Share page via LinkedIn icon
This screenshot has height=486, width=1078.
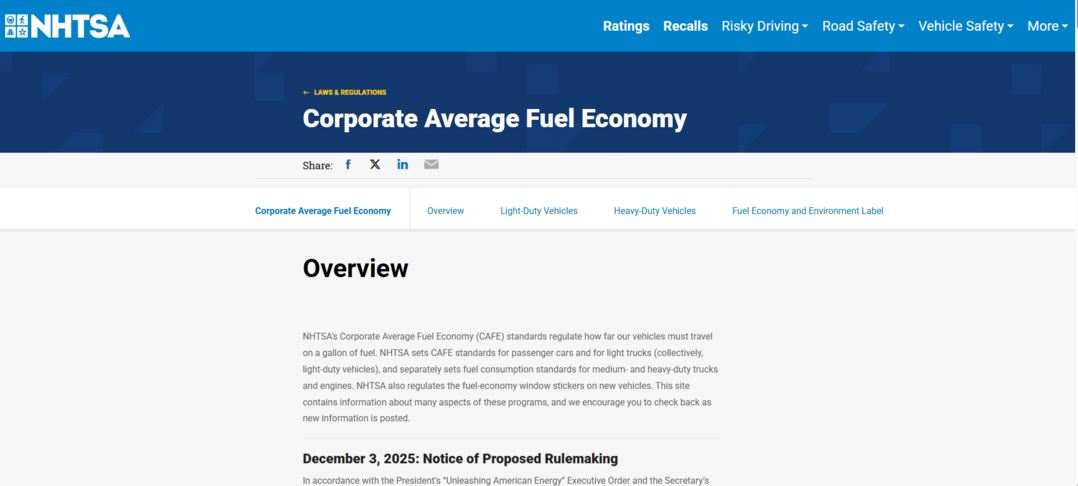pyautogui.click(x=402, y=165)
